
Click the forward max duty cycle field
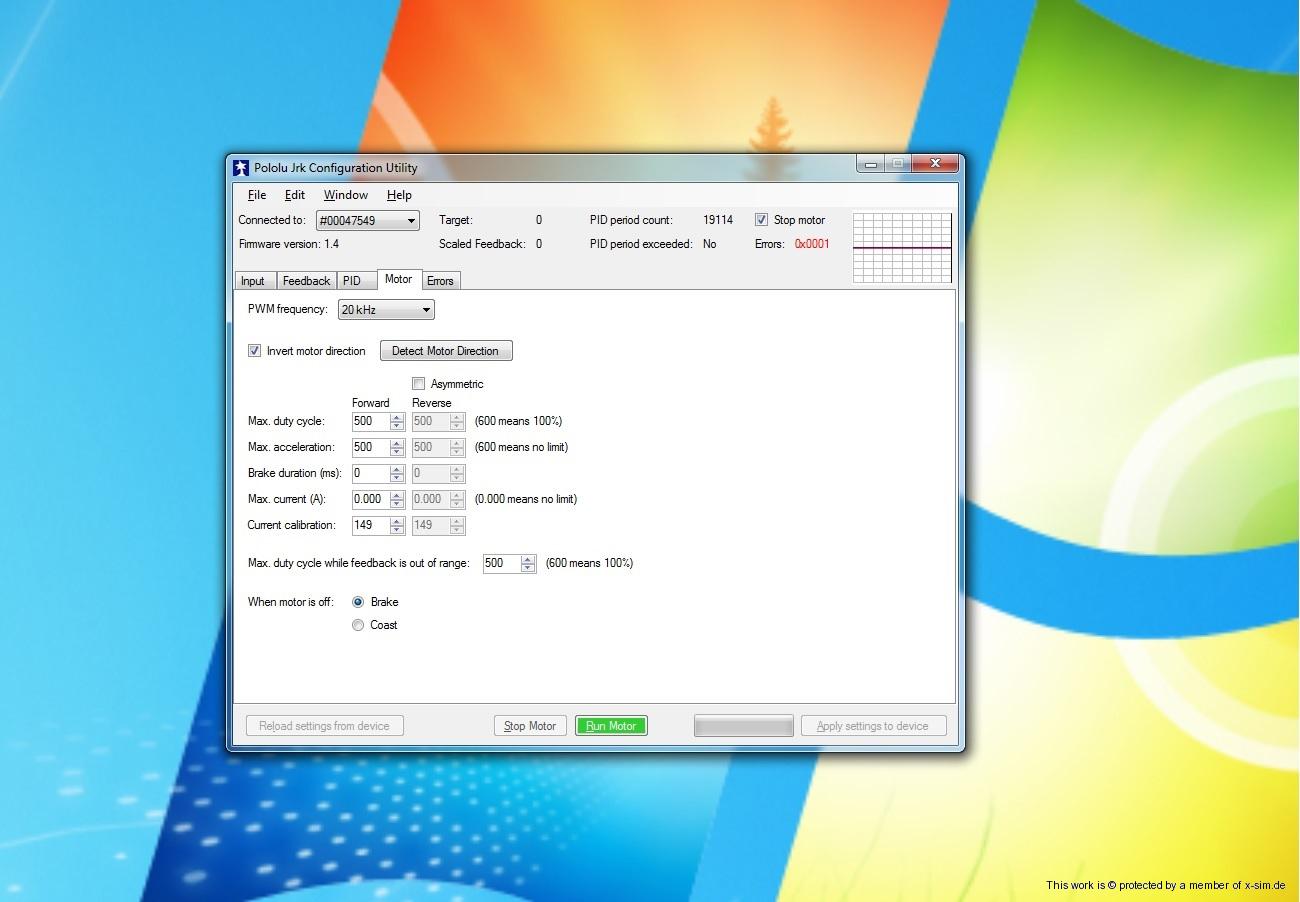click(x=369, y=421)
